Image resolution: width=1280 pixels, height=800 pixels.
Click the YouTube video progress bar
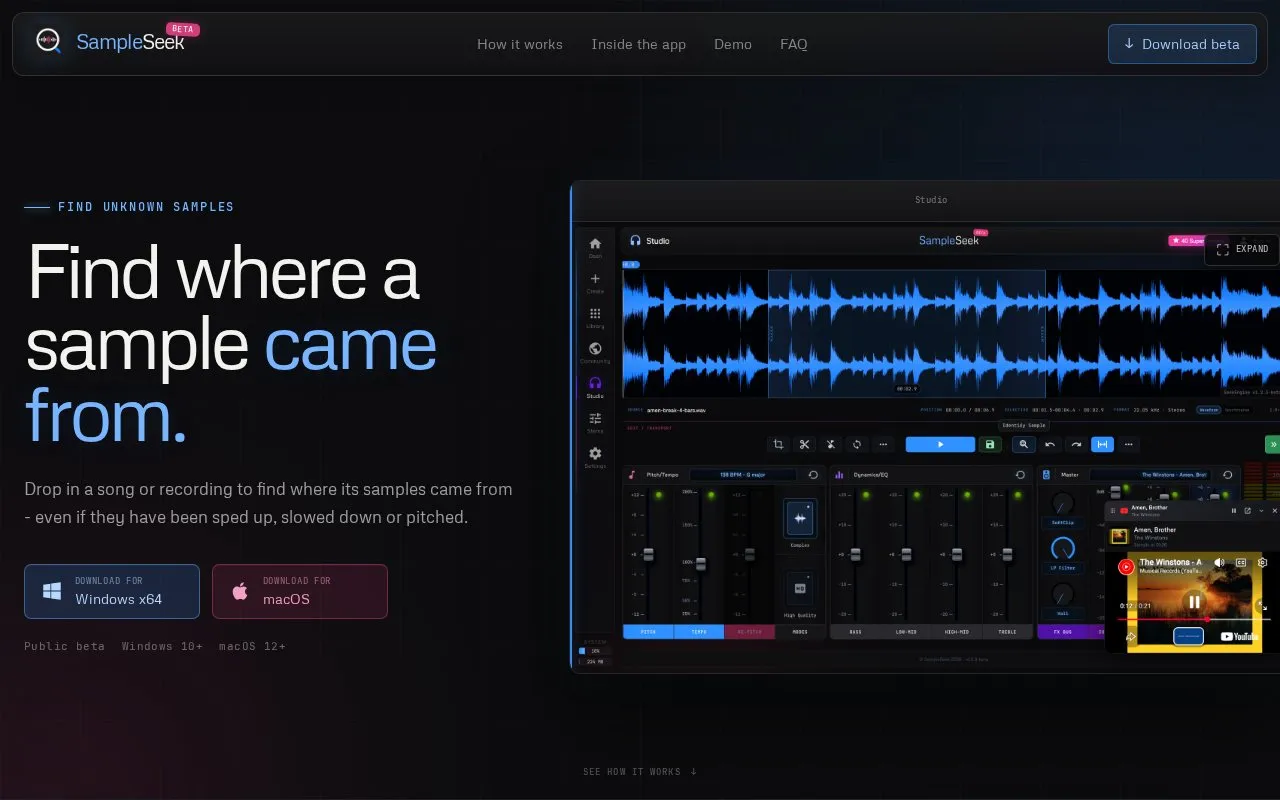pos(1192,619)
